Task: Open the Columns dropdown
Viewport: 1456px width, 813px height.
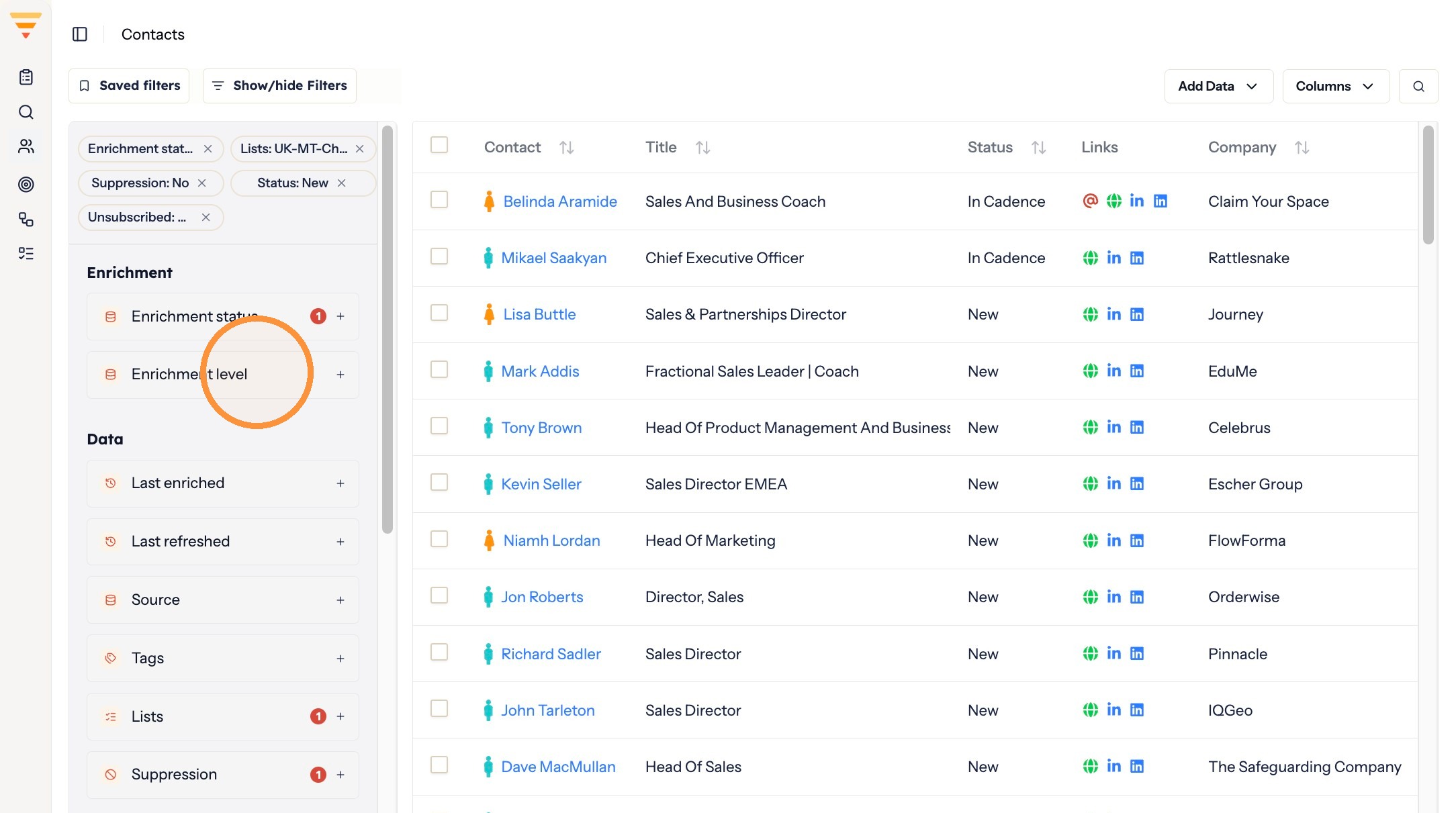Action: click(1335, 86)
